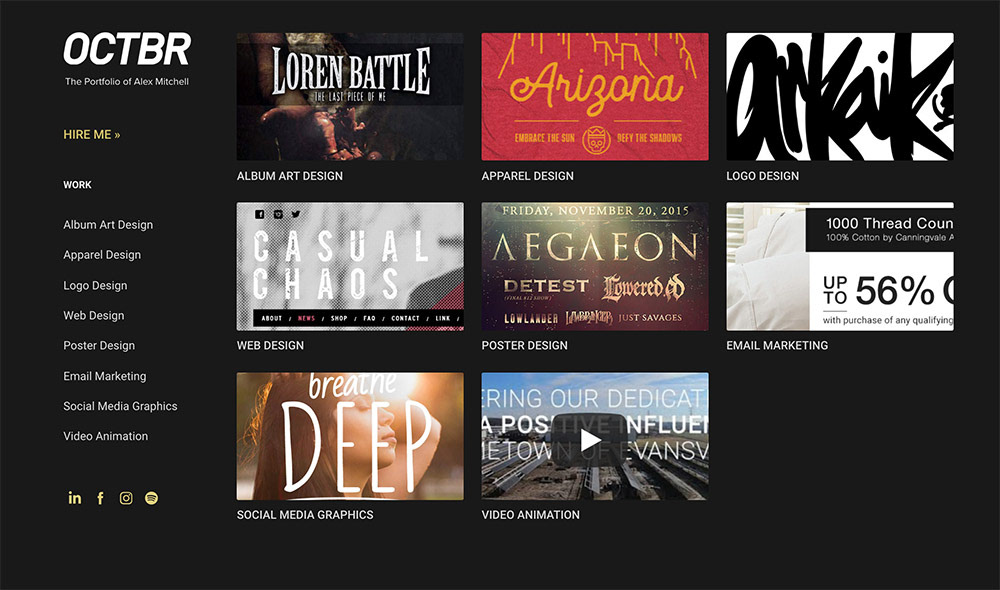Open the Breathe Deep social graphics thumbnail
The image size is (1000, 590).
coord(350,436)
